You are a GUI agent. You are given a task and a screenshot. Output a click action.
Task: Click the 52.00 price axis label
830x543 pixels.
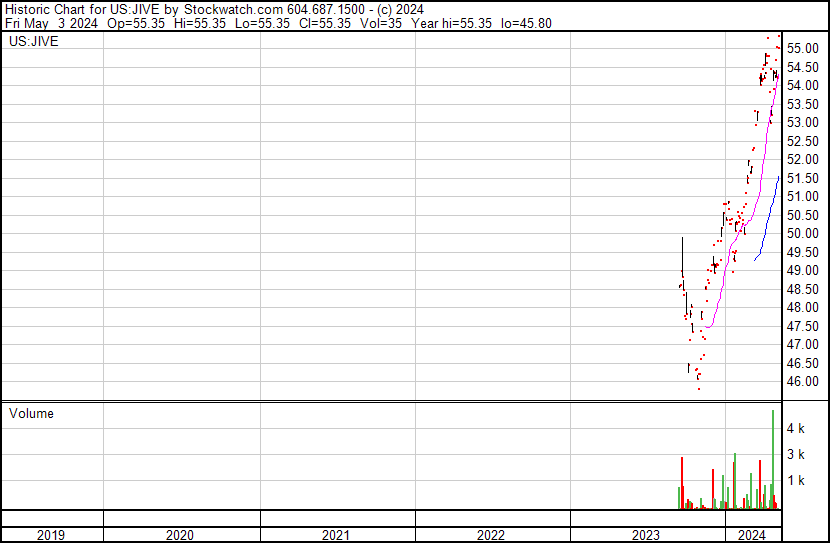tap(802, 159)
